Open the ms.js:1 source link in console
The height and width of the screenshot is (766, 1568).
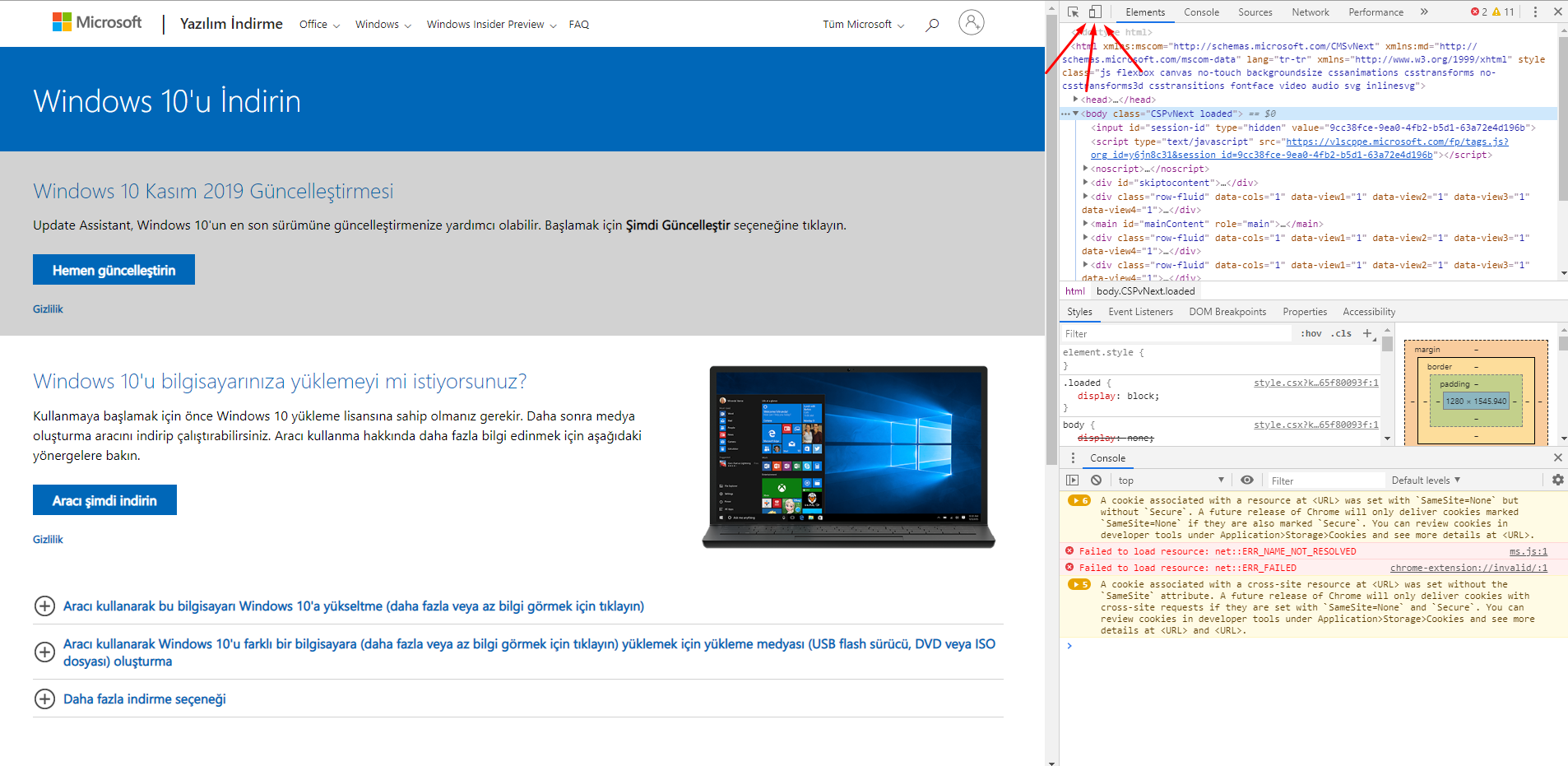(x=1529, y=551)
